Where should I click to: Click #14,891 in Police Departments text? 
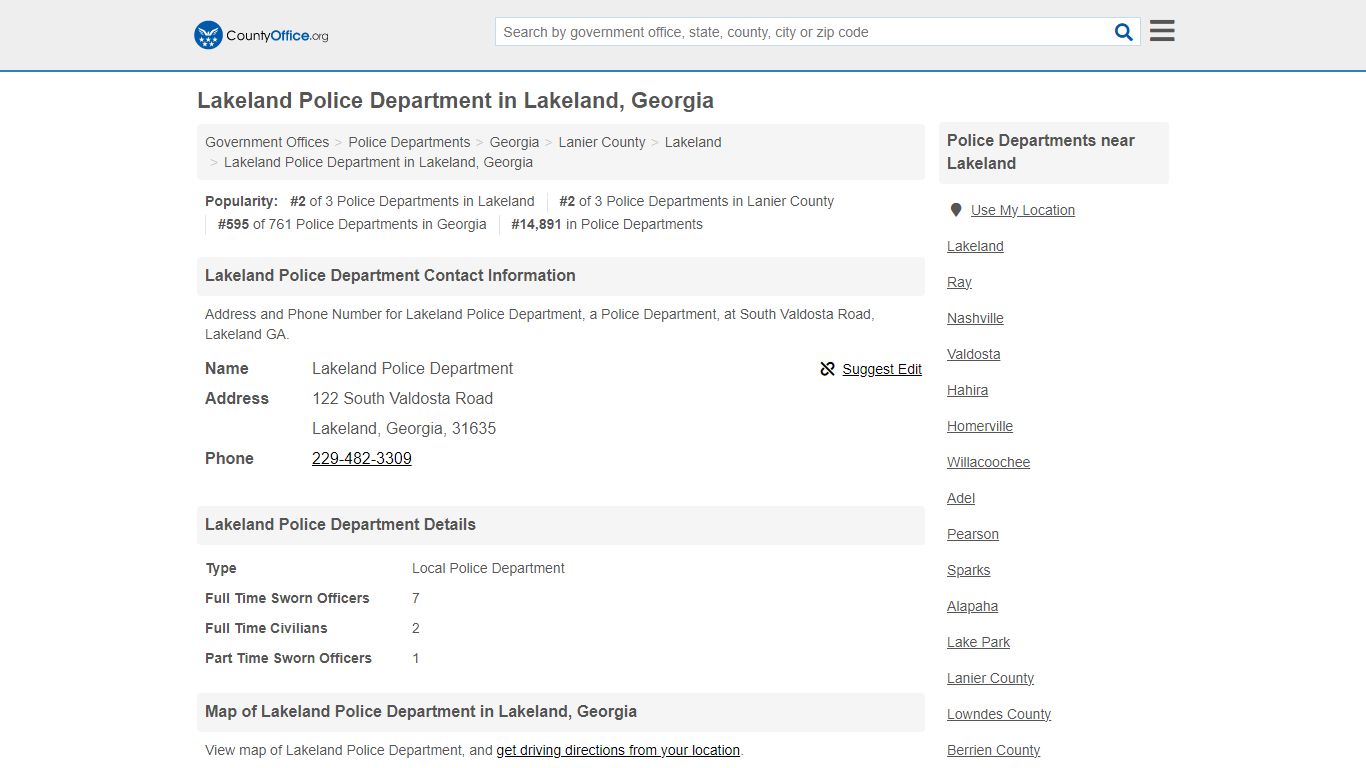click(x=607, y=224)
